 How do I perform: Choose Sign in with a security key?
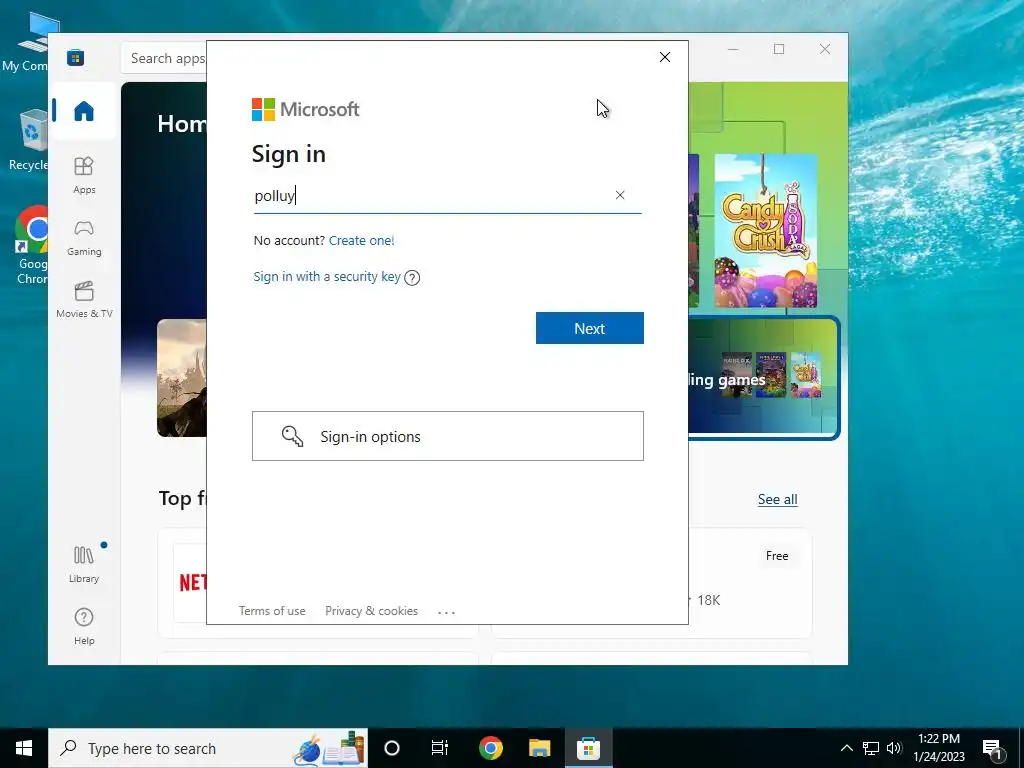point(327,276)
